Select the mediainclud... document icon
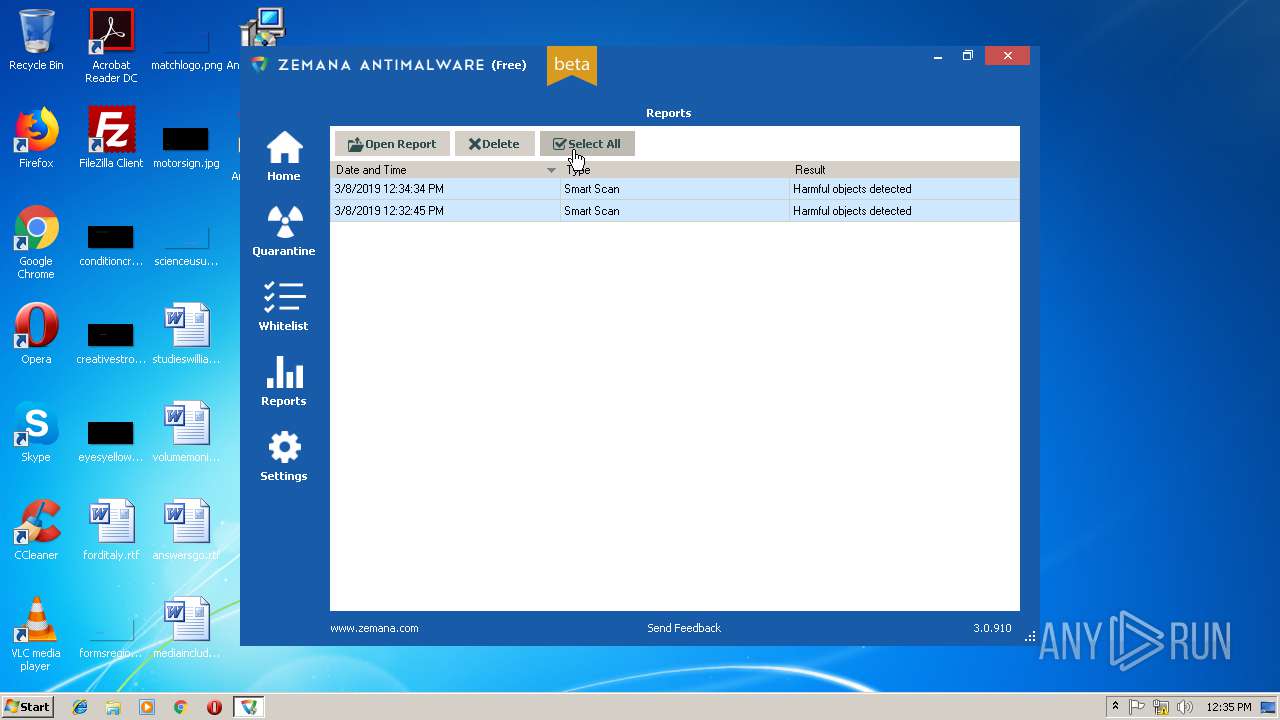 pyautogui.click(x=186, y=629)
